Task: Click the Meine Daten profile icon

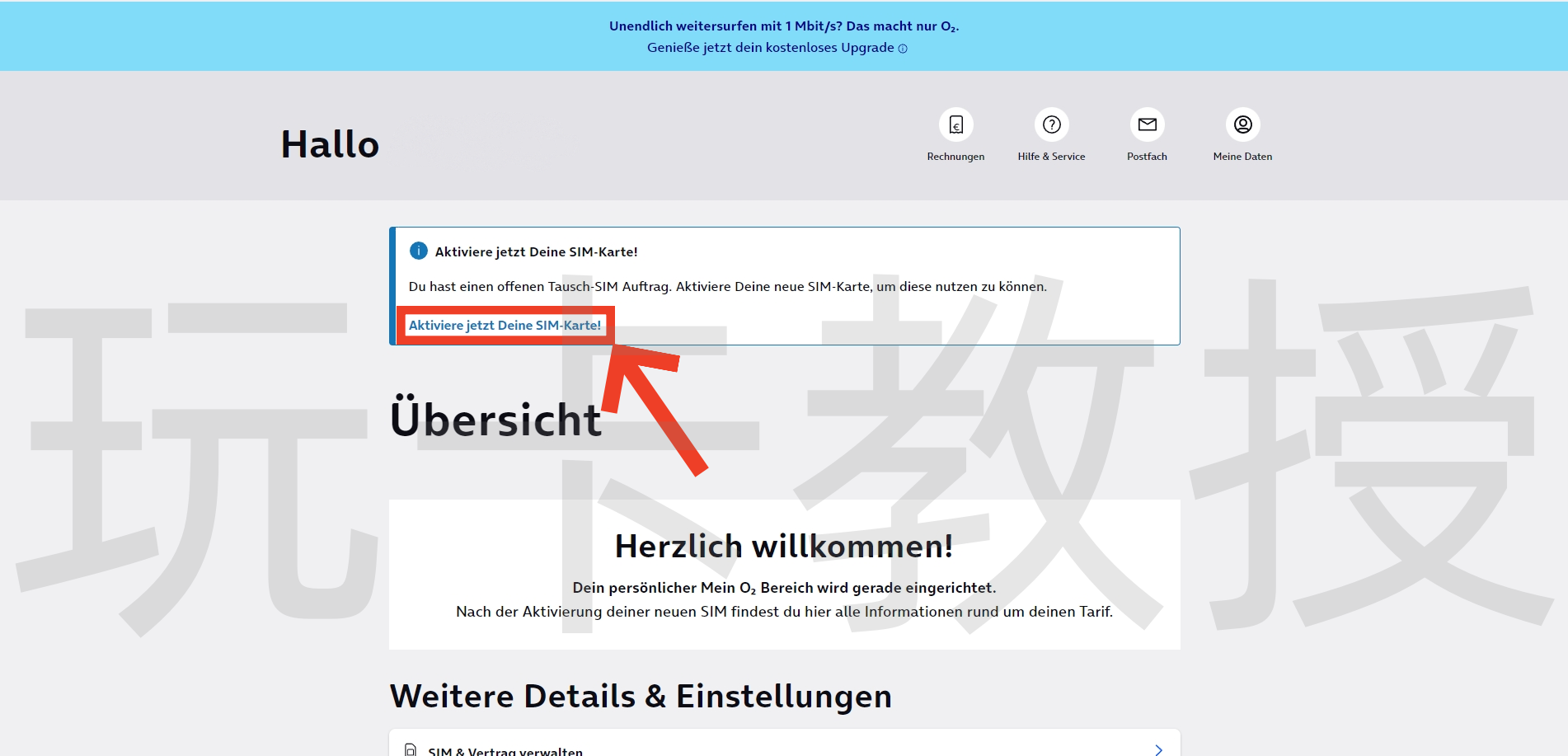Action: click(x=1242, y=124)
